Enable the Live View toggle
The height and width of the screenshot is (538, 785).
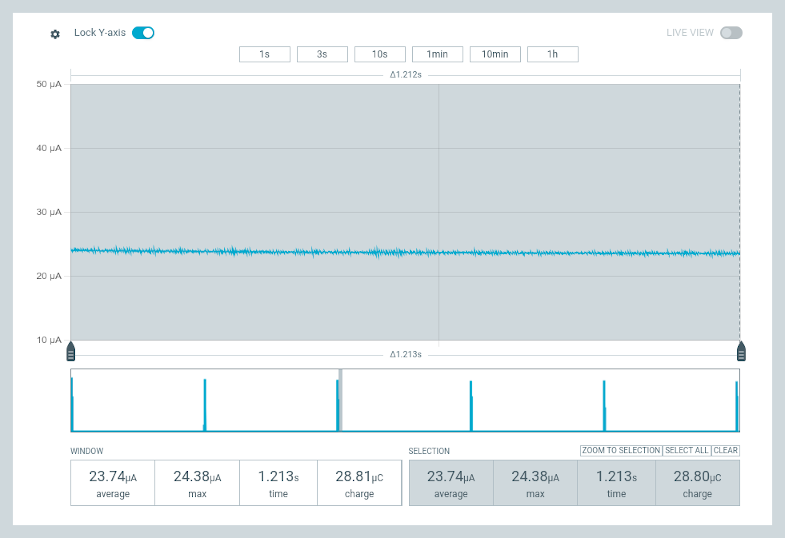[x=731, y=33]
